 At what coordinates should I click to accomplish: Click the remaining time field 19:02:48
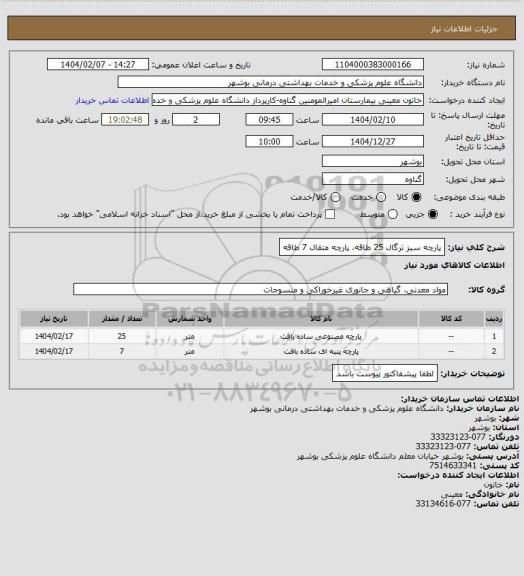[125, 120]
